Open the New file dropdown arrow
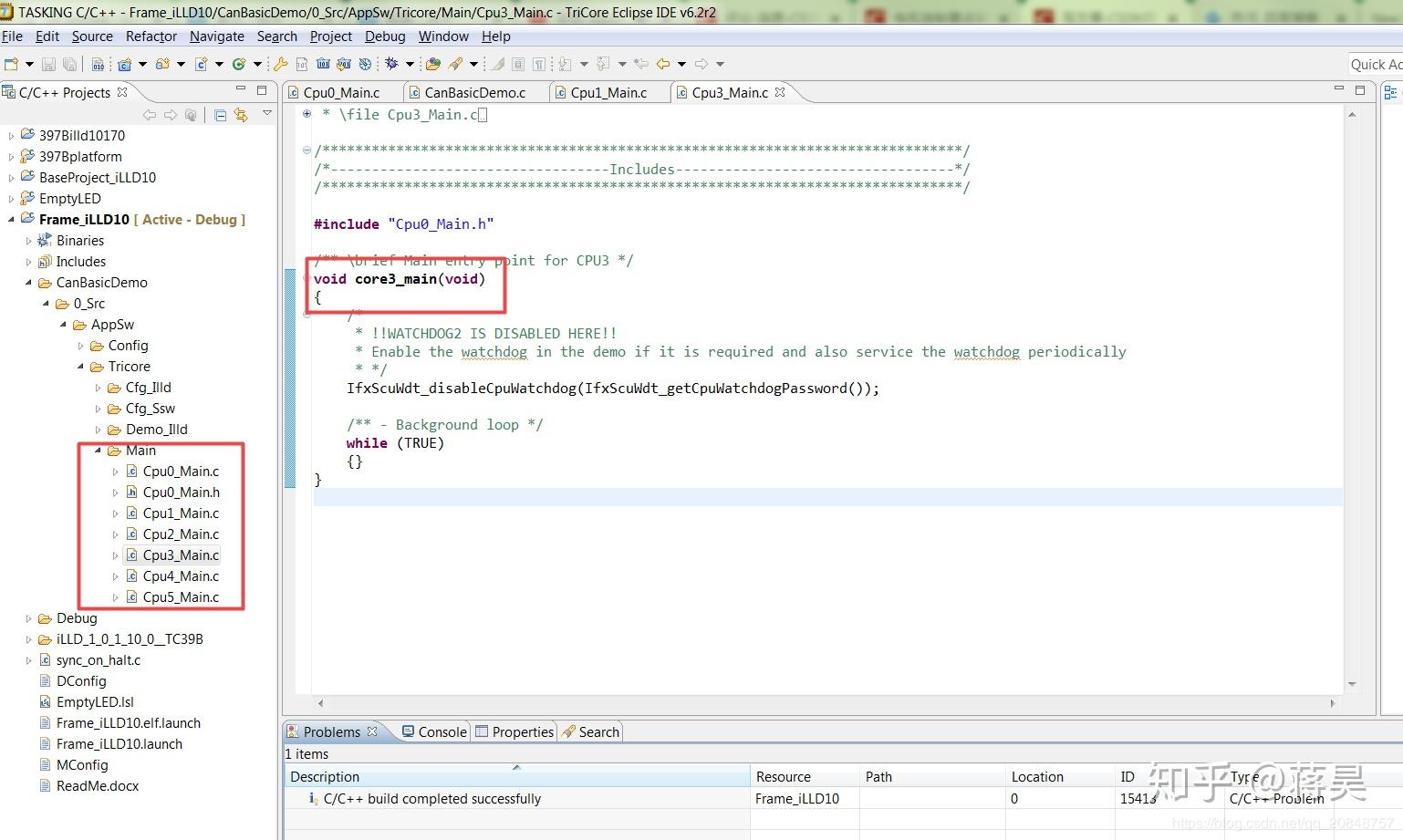The image size is (1403, 840). click(29, 64)
